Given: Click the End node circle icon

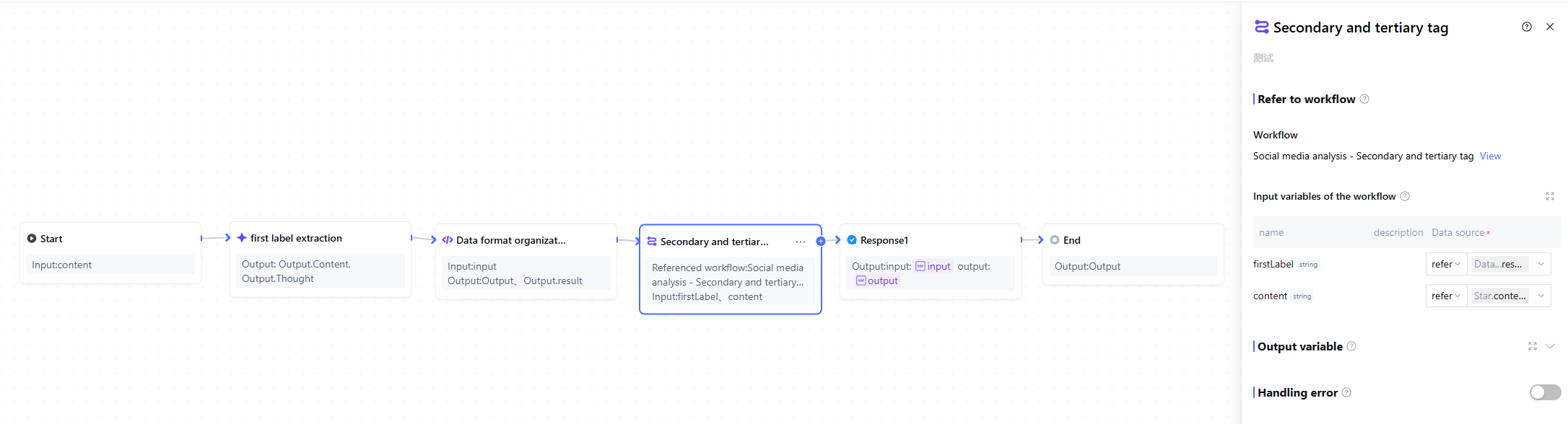Looking at the screenshot, I should (x=1055, y=240).
